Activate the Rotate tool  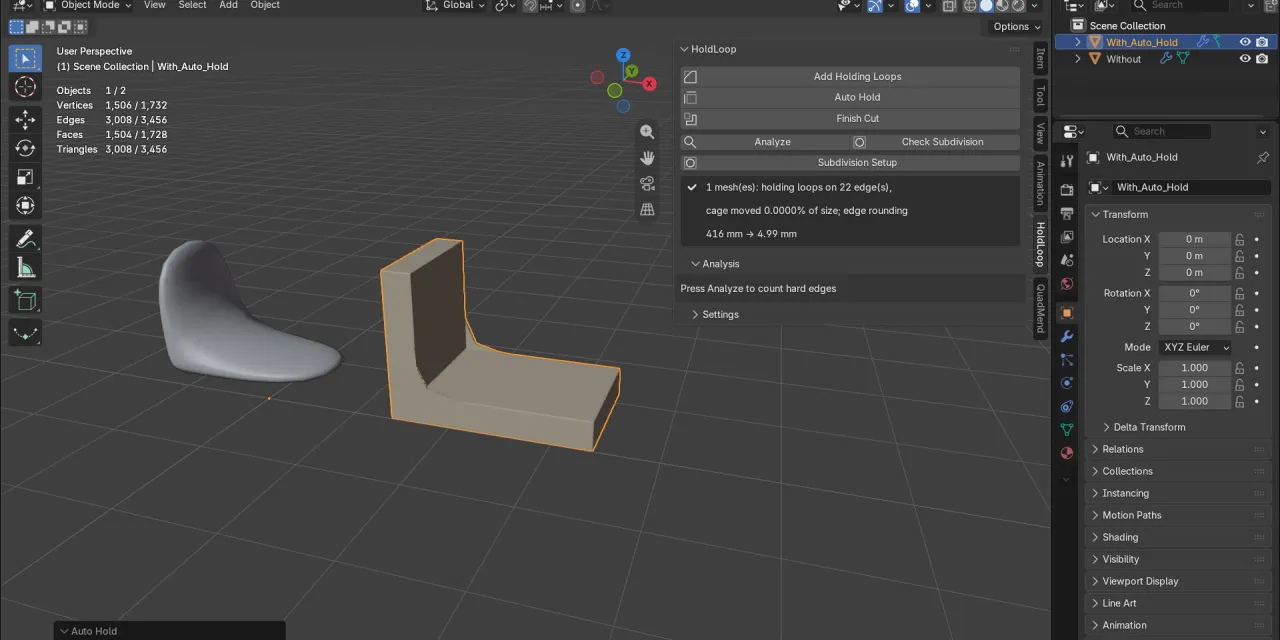(25, 148)
